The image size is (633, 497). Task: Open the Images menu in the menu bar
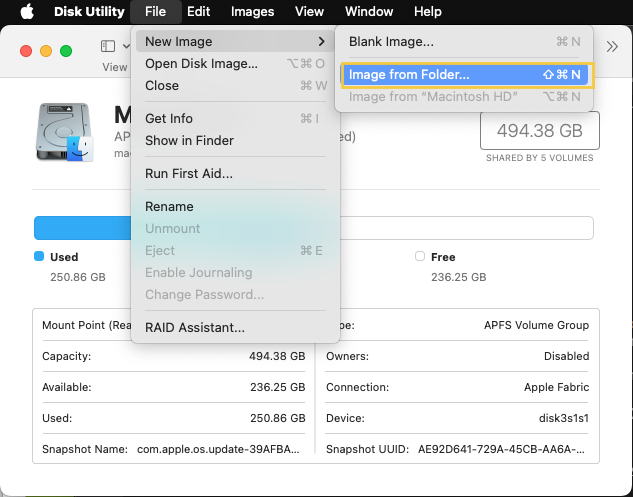click(252, 12)
